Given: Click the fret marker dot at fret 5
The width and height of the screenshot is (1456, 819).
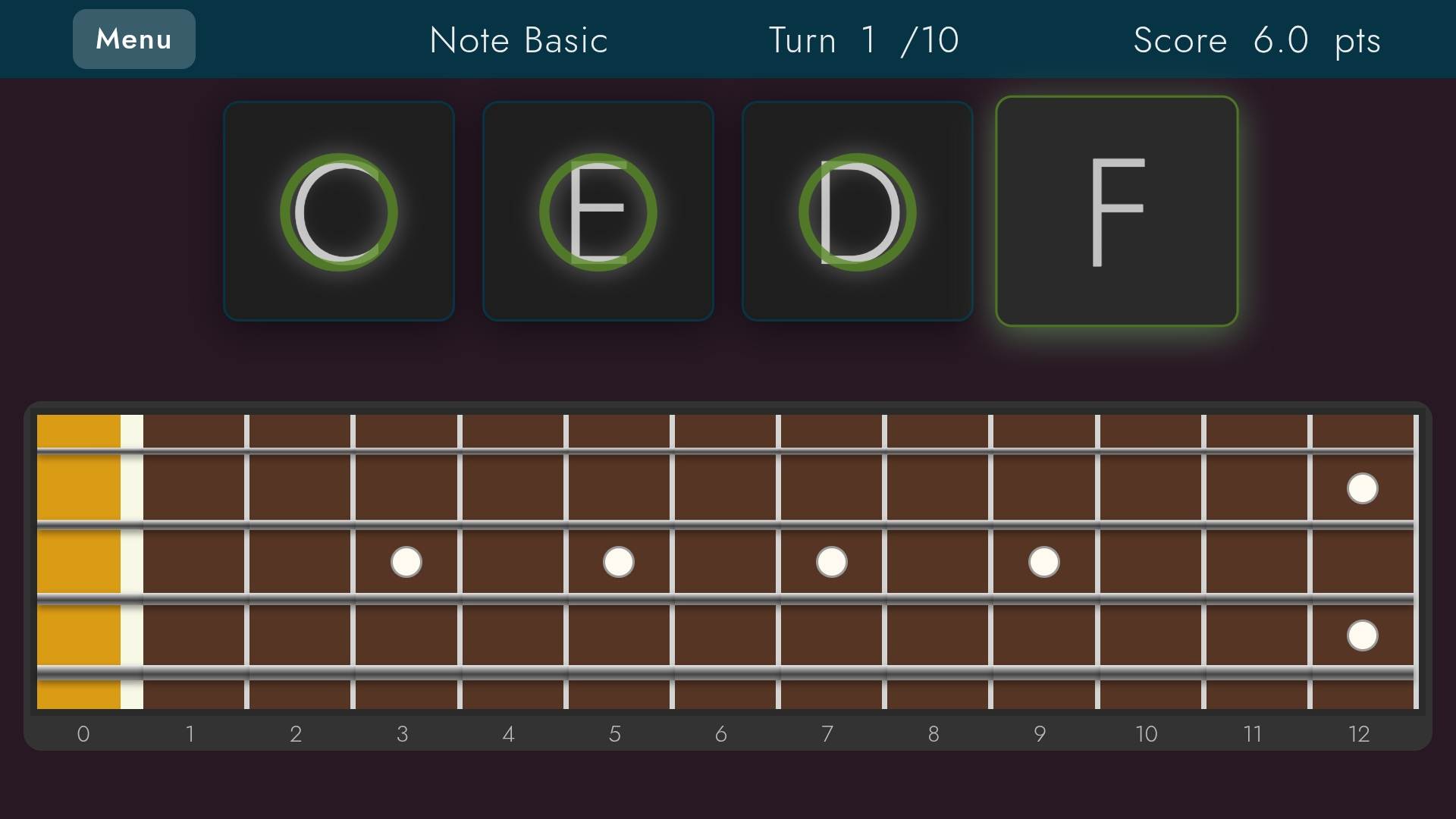Looking at the screenshot, I should click(x=618, y=562).
